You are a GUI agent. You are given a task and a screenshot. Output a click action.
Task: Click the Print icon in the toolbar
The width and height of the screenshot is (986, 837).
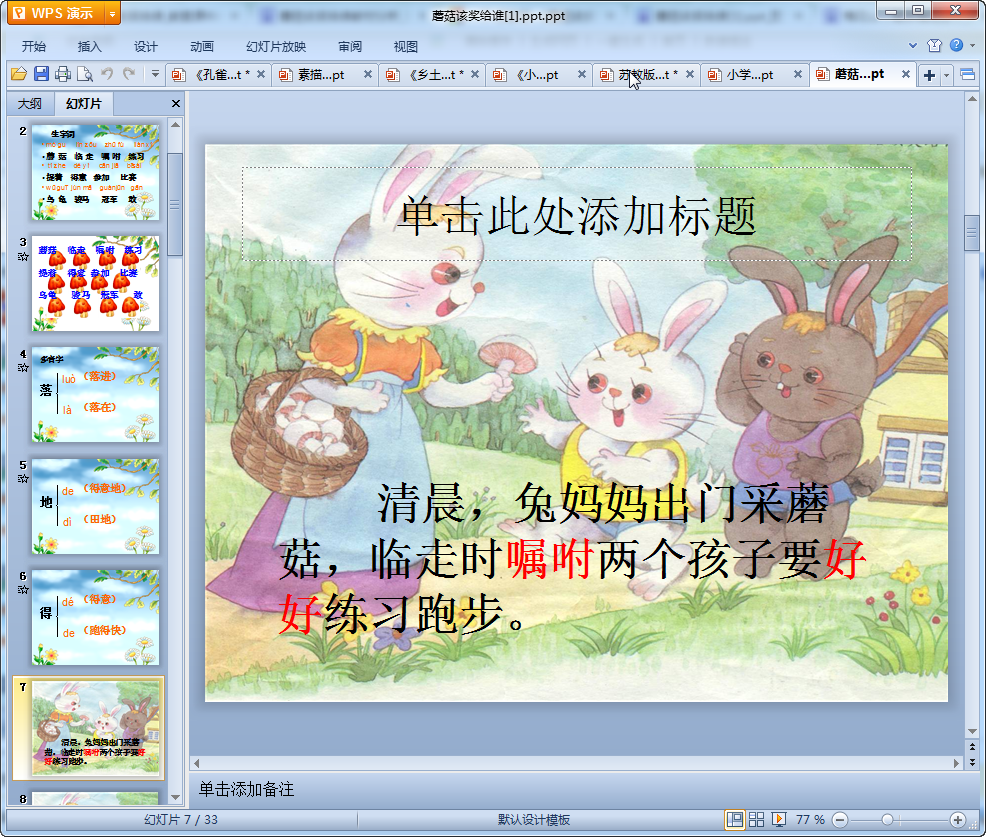(63, 74)
